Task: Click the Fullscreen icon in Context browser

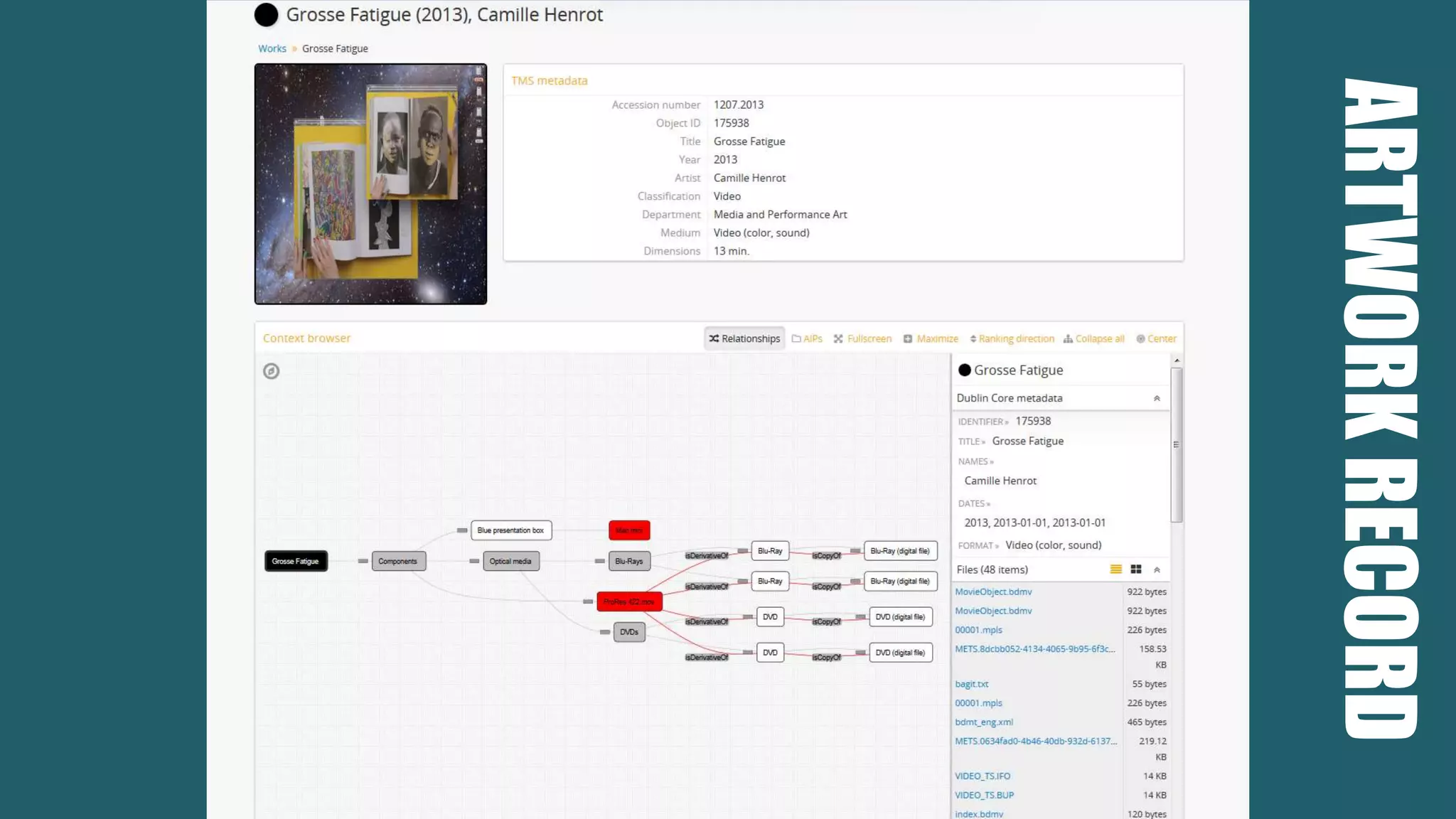Action: click(x=839, y=339)
